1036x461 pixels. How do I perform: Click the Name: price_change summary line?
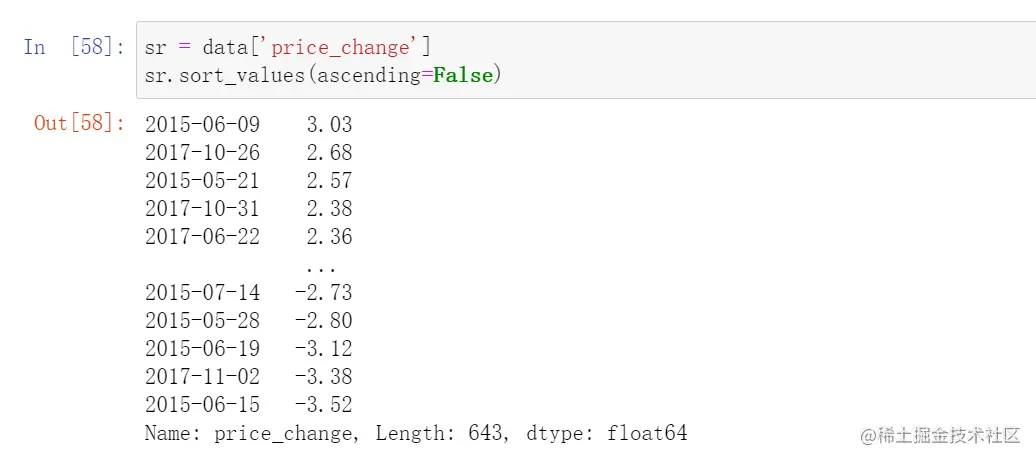point(415,433)
